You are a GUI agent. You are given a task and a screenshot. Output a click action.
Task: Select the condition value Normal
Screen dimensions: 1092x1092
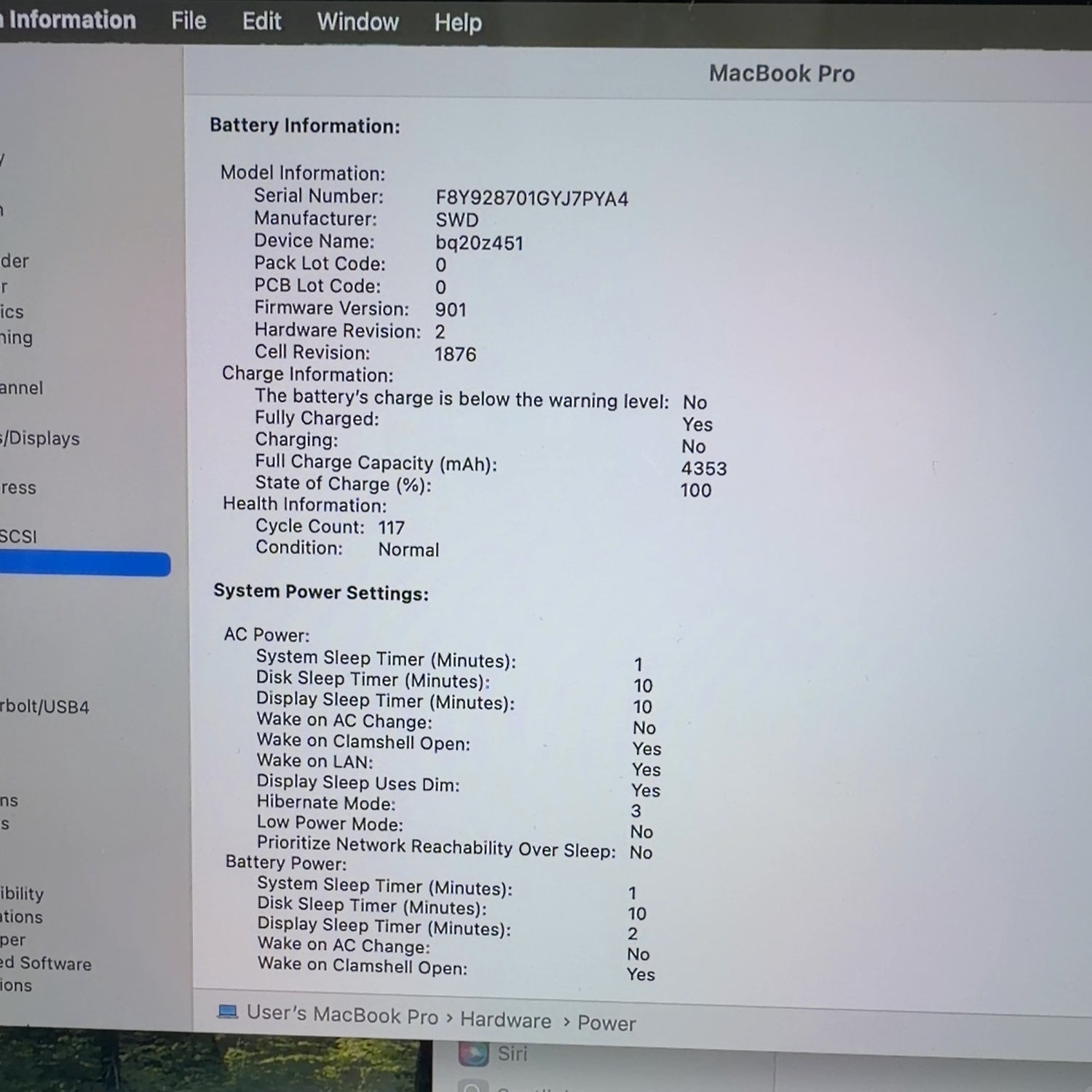coord(408,550)
